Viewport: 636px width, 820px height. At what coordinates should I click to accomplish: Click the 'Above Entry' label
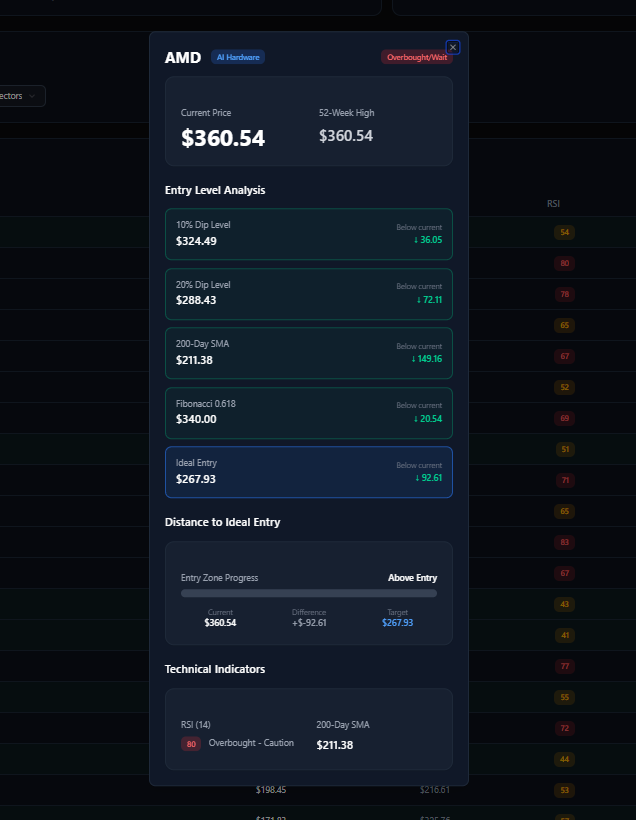[412, 578]
